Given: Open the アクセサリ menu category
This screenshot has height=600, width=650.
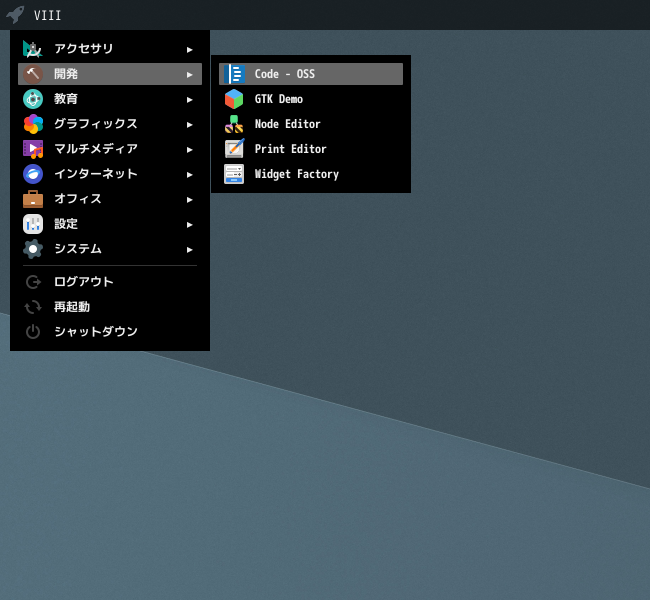Looking at the screenshot, I should pyautogui.click(x=110, y=49).
